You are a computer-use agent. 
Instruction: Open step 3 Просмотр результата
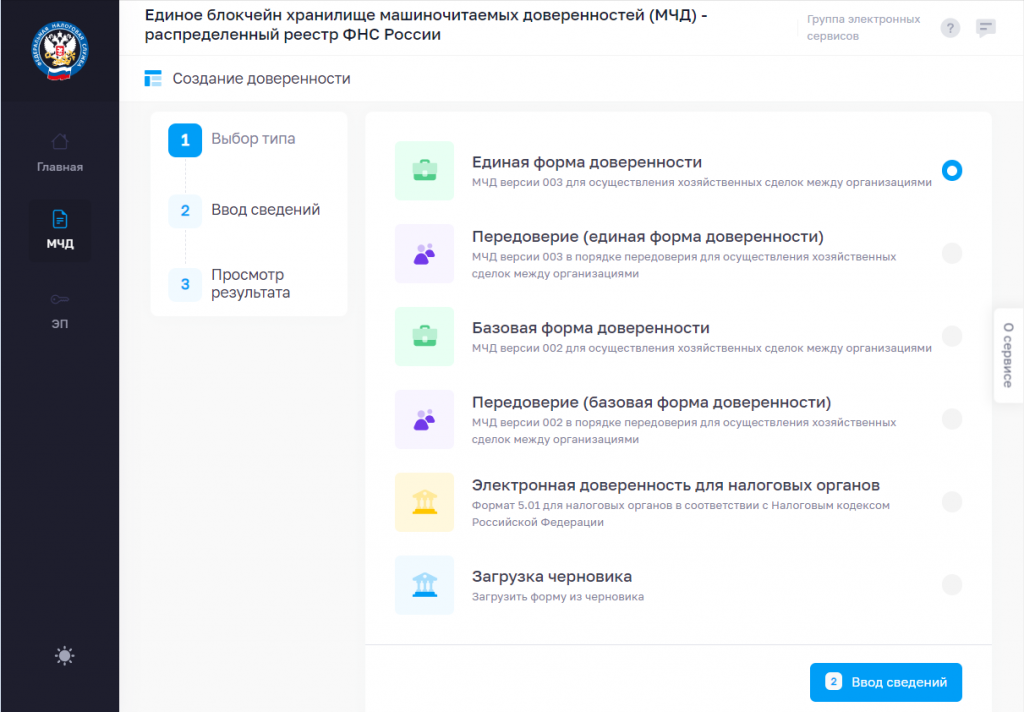[185, 284]
